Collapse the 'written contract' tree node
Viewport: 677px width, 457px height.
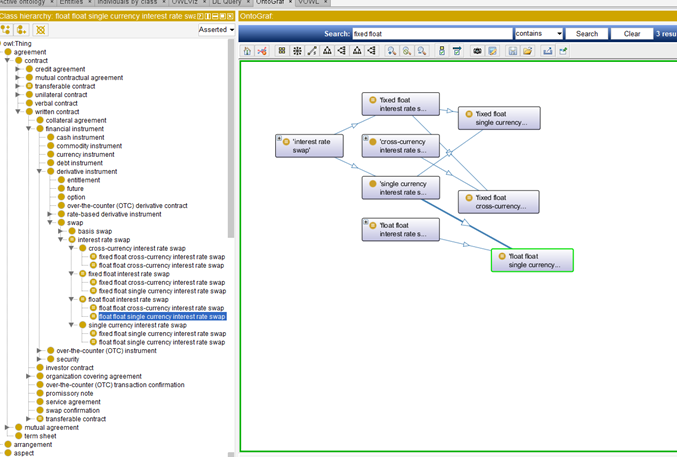point(18,112)
